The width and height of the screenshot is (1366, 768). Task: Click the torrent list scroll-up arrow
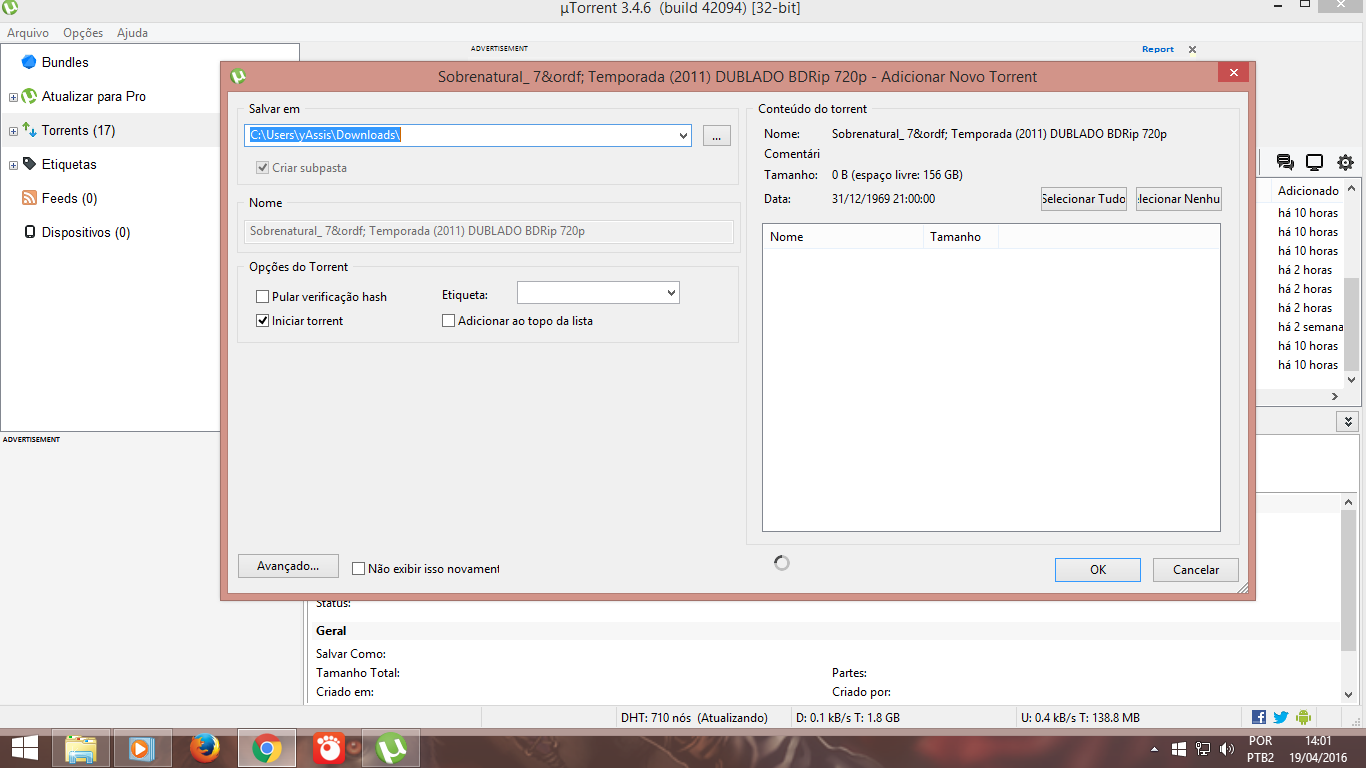point(1352,188)
